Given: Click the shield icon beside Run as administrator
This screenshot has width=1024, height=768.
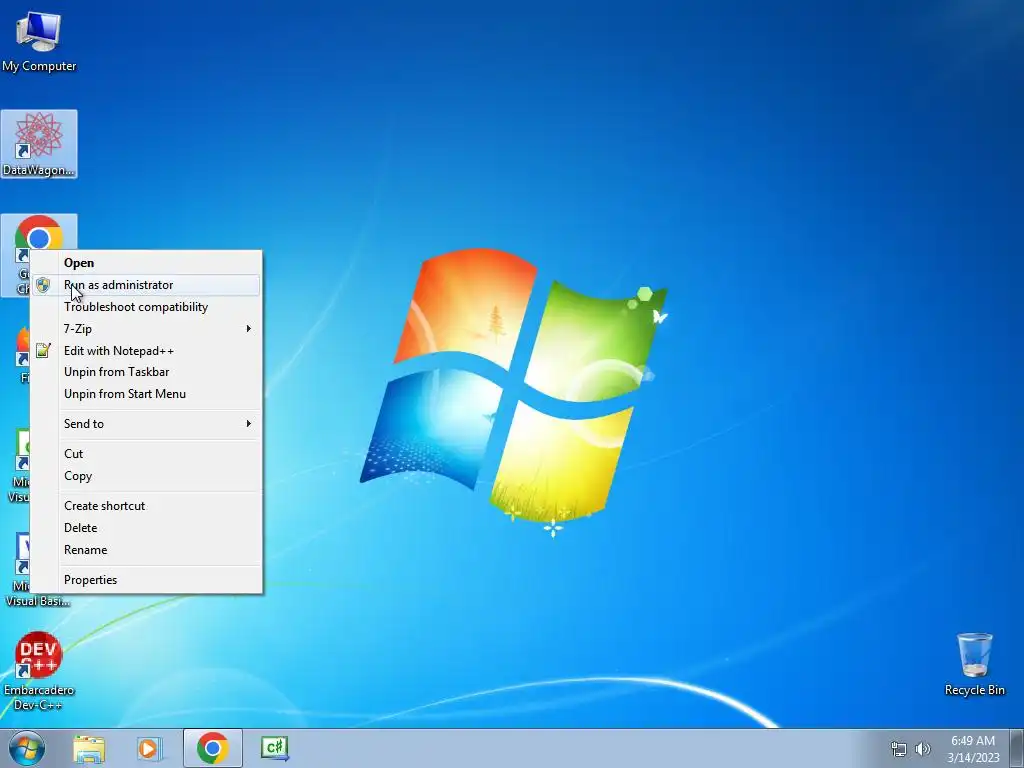Looking at the screenshot, I should (x=43, y=285).
